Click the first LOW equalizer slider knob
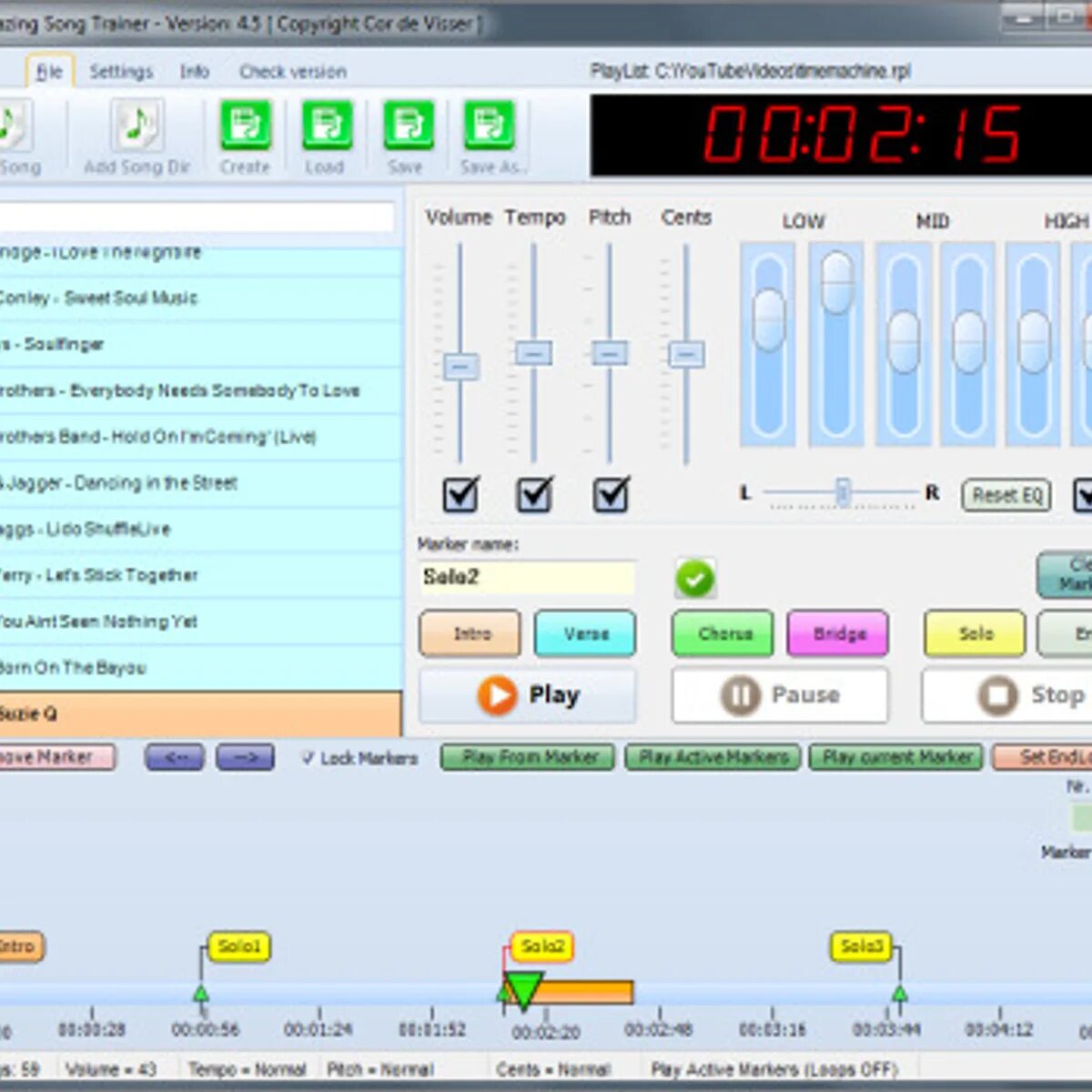 tap(769, 319)
